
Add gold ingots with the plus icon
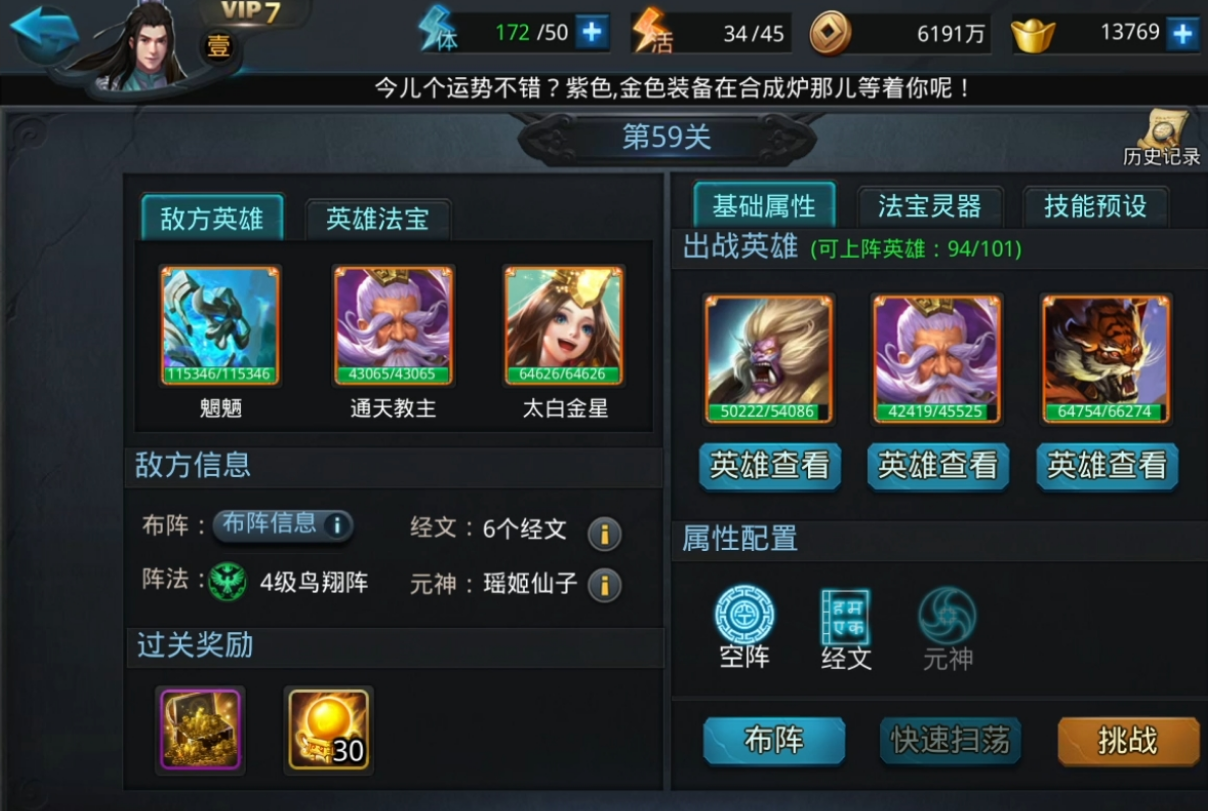click(x=1182, y=33)
